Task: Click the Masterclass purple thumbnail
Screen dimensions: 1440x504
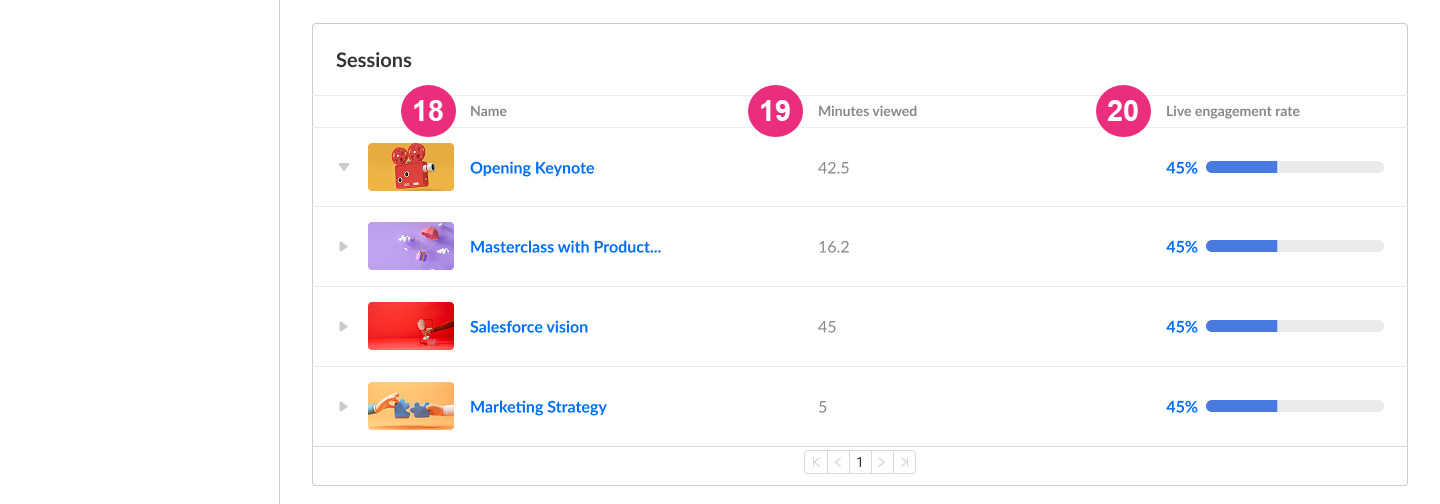Action: 411,246
